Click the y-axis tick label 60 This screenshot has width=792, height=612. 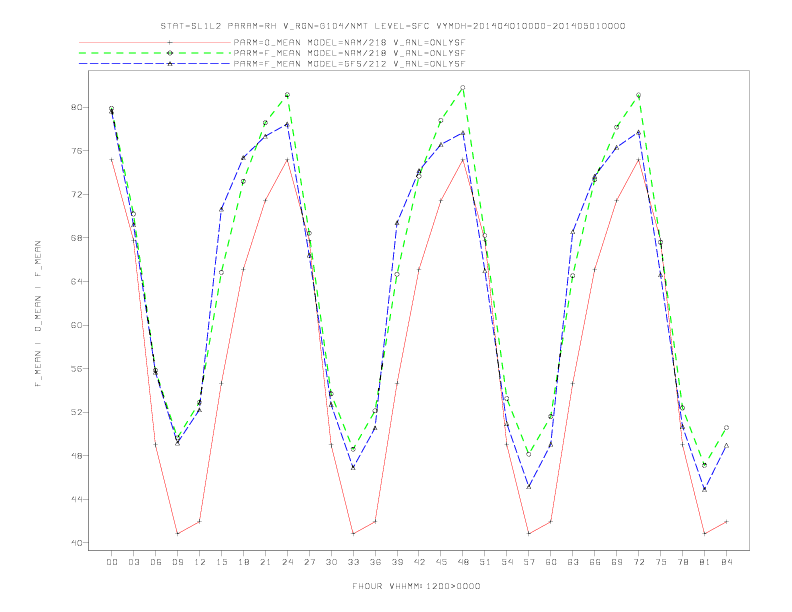pyautogui.click(x=76, y=325)
